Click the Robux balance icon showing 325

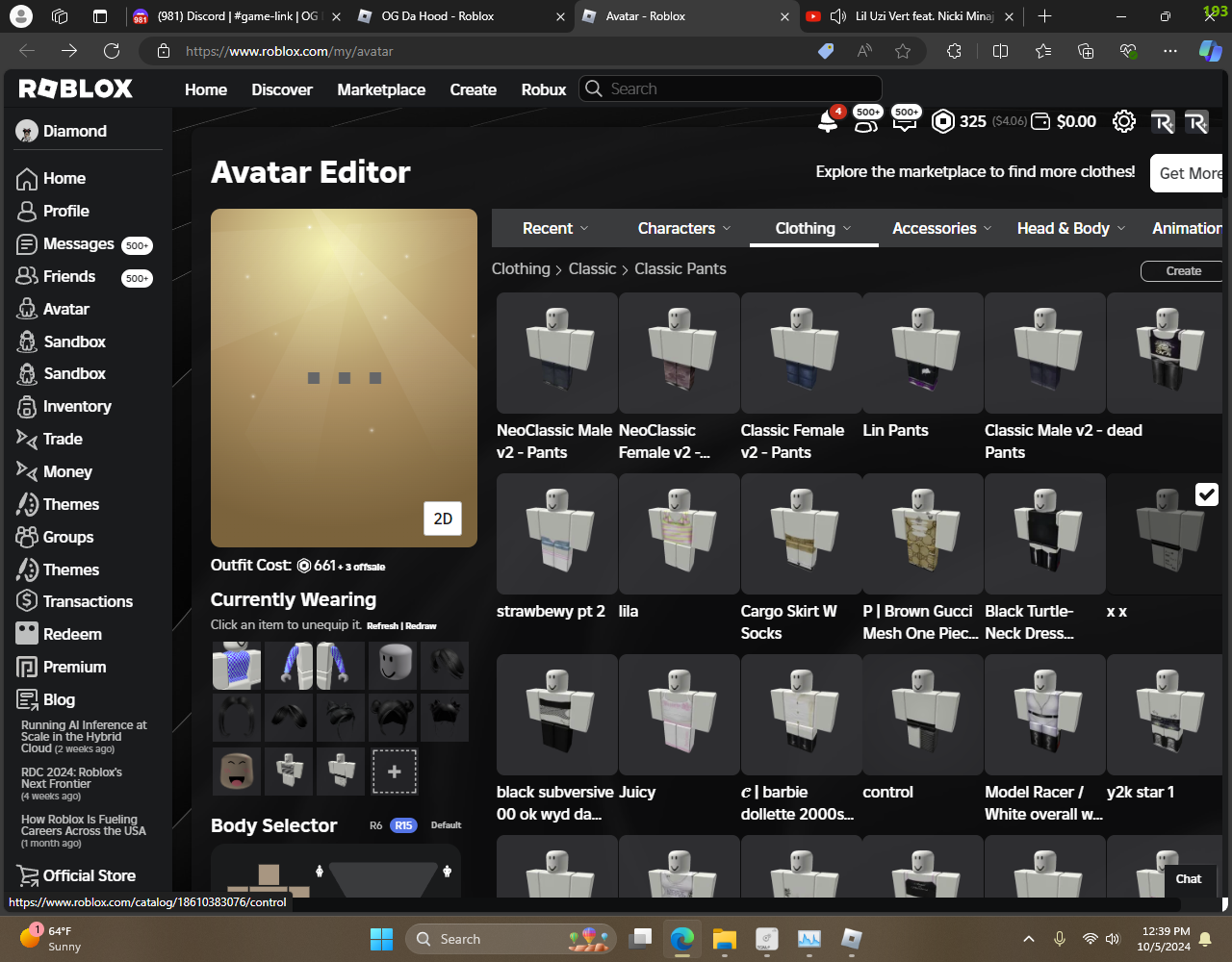pos(943,121)
